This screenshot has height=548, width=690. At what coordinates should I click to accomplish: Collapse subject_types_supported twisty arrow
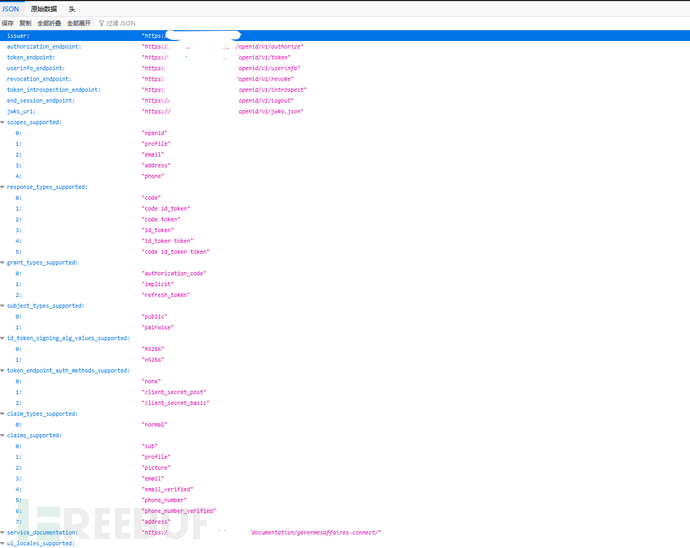3,306
